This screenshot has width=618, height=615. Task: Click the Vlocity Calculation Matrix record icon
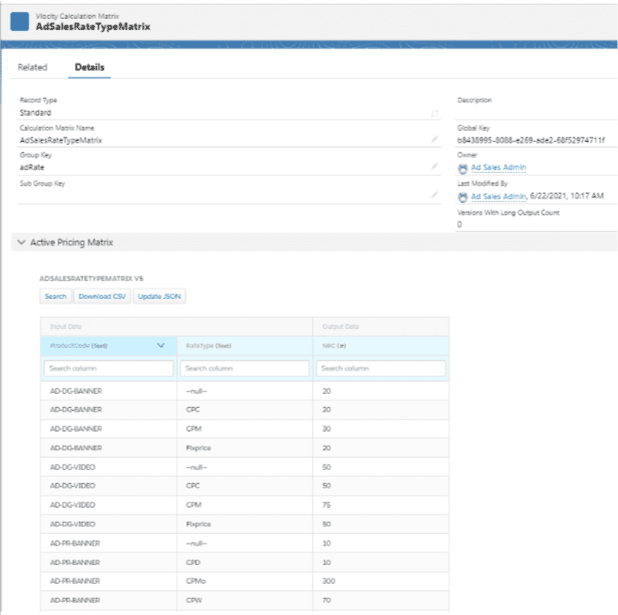pos(19,21)
